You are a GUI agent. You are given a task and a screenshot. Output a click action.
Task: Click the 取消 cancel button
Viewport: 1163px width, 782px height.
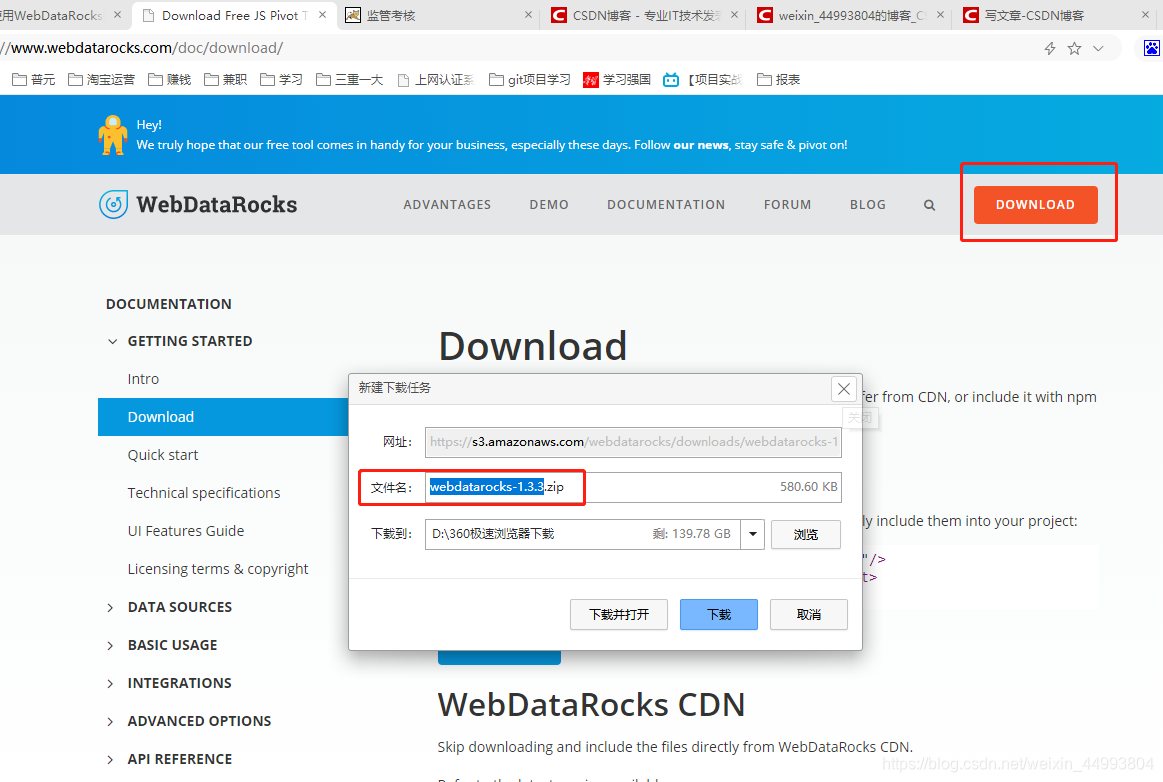(808, 614)
